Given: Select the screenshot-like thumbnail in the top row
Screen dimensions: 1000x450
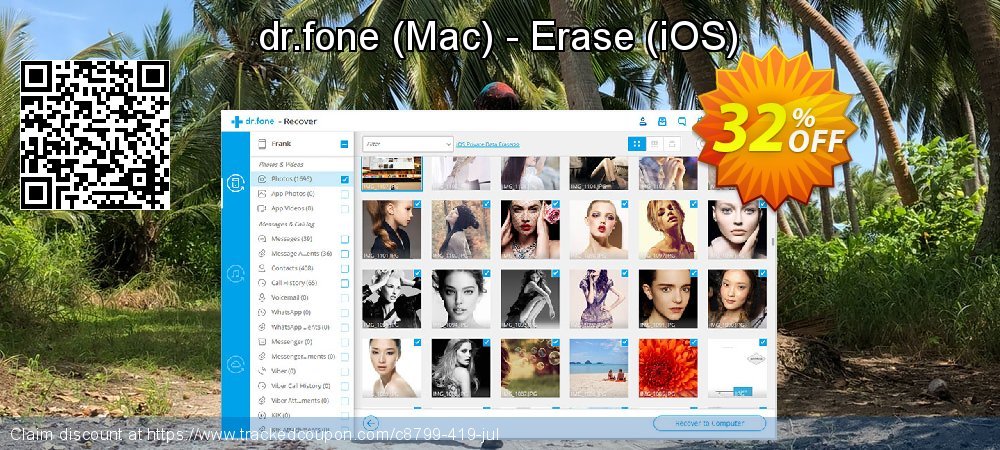Looking at the screenshot, I should [392, 173].
